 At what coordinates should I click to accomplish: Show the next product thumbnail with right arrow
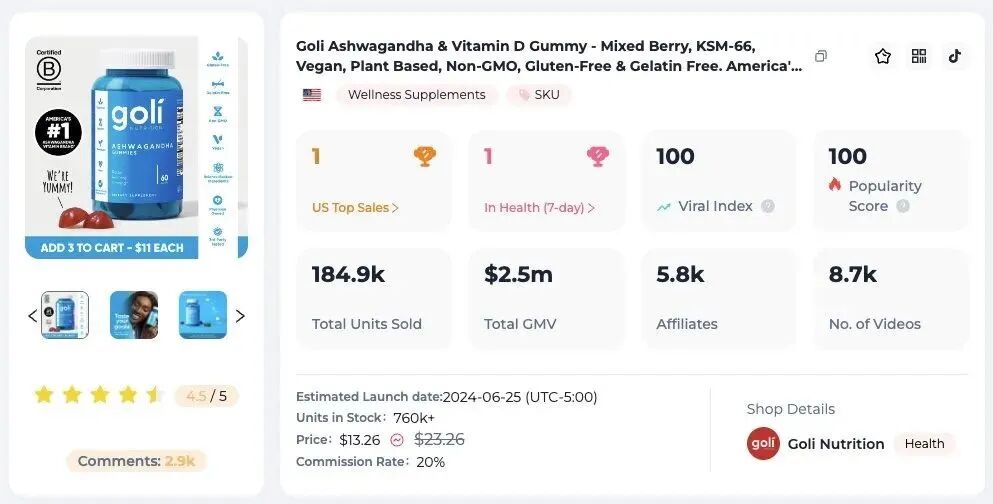(240, 316)
